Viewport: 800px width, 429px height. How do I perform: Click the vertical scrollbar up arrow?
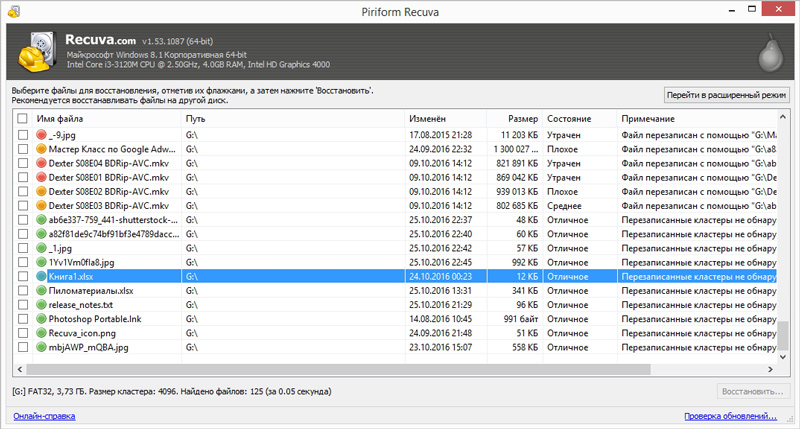[783, 117]
